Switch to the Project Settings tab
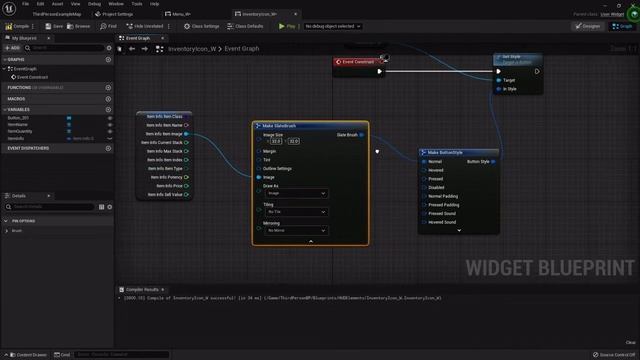 (x=114, y=14)
